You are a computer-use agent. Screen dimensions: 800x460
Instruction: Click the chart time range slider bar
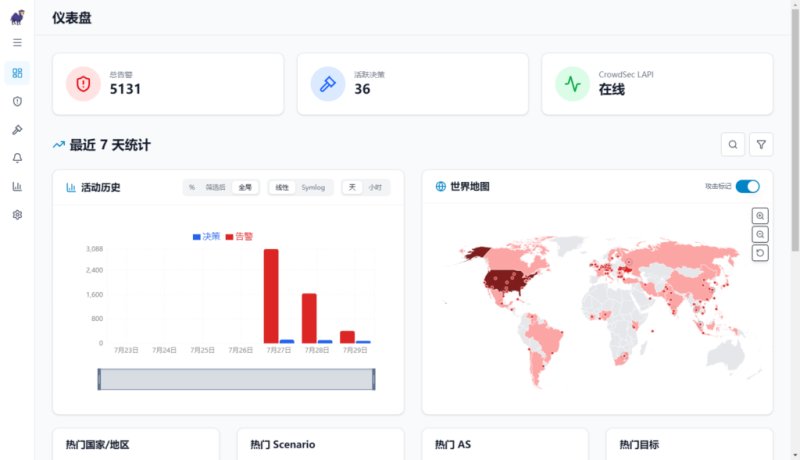(x=236, y=379)
